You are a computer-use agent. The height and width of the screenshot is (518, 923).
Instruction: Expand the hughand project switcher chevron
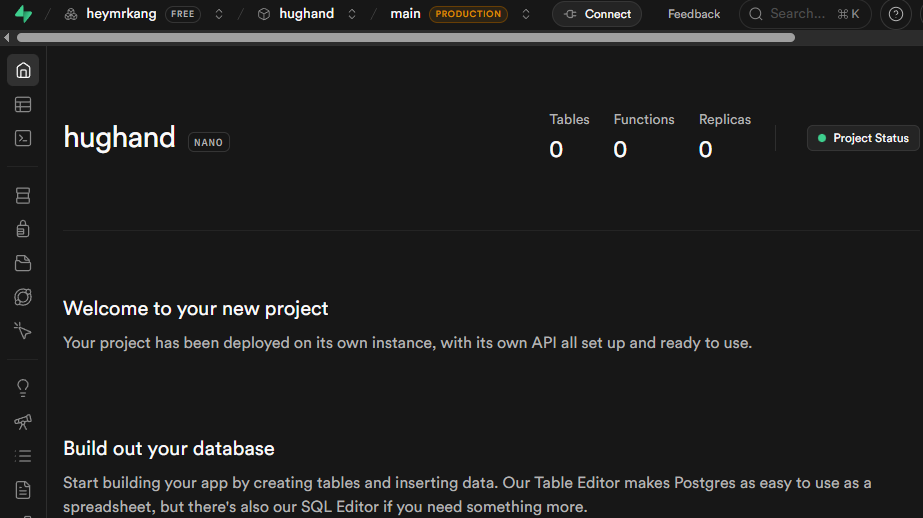(352, 14)
